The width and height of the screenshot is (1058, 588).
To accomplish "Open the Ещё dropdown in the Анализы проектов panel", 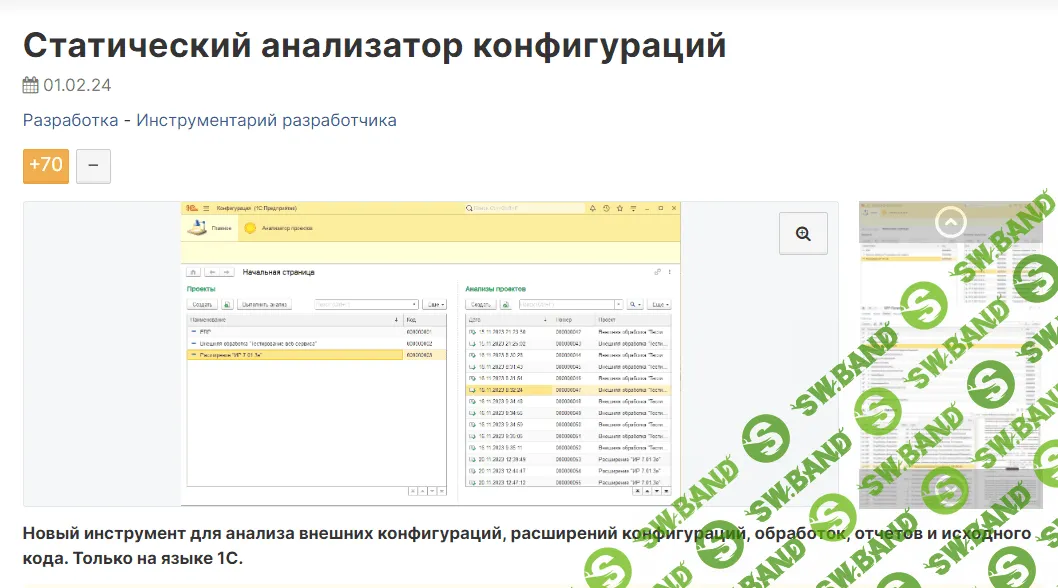I will pos(658,304).
